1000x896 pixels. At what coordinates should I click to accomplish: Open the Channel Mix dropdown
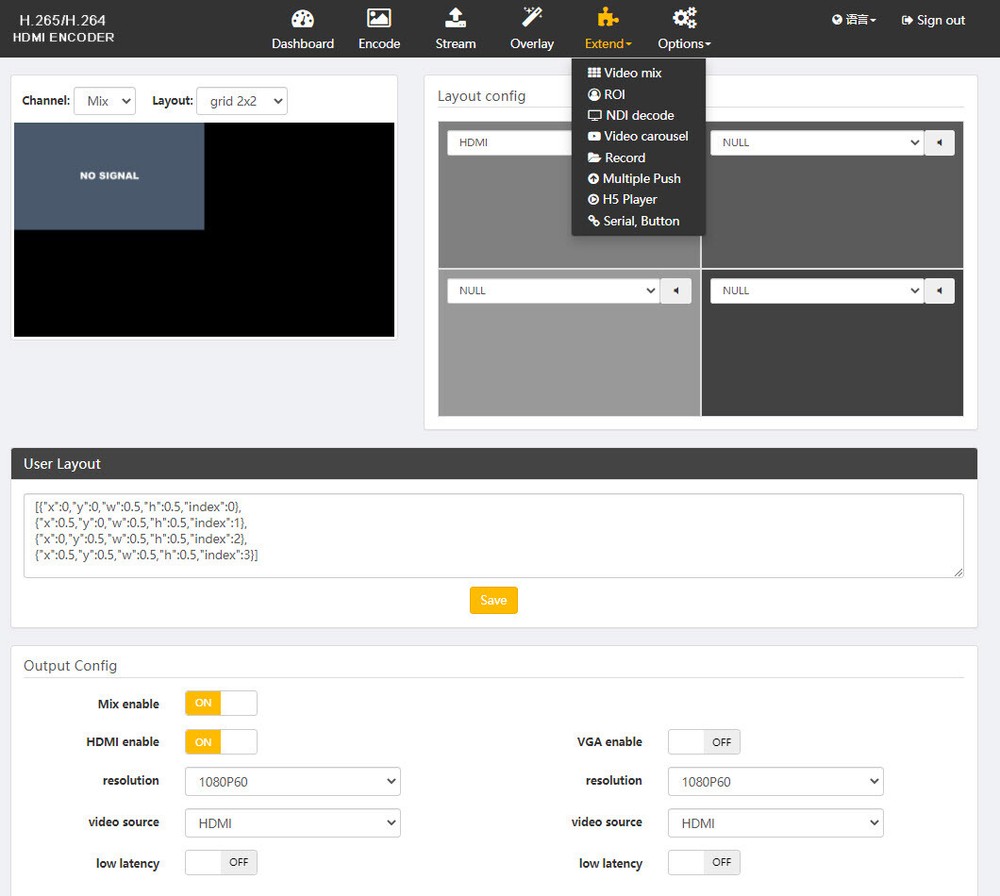(x=104, y=100)
